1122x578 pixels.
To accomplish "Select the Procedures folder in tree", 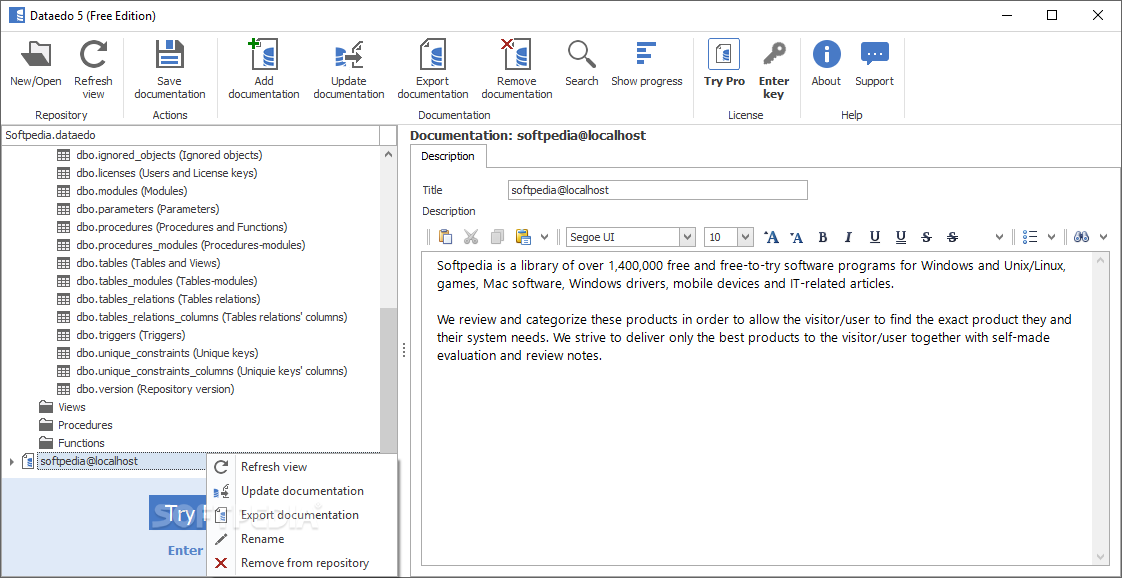I will click(x=76, y=425).
